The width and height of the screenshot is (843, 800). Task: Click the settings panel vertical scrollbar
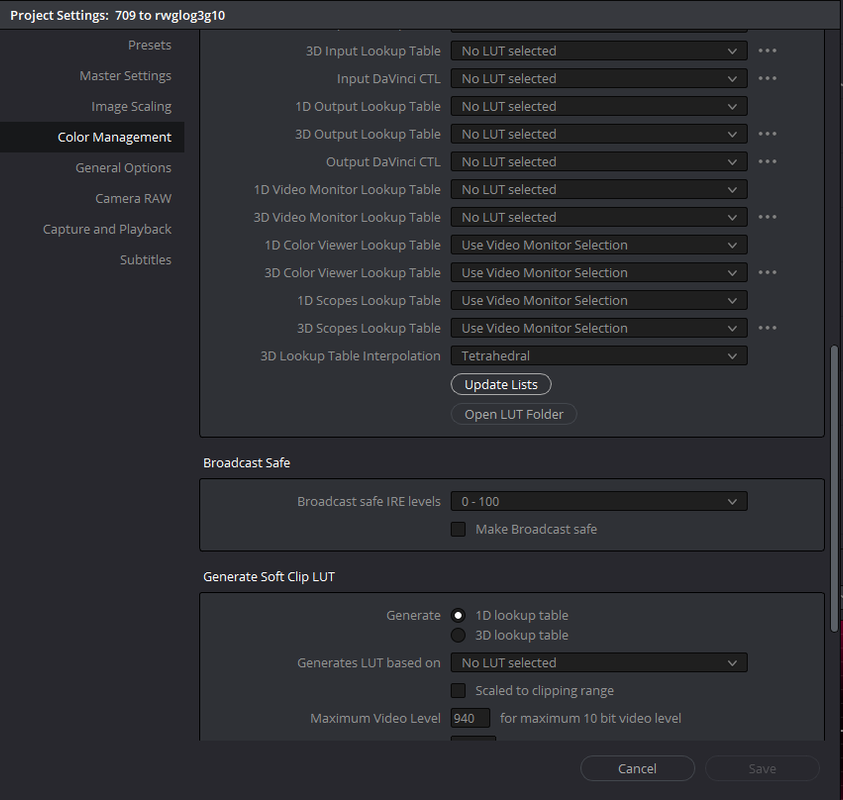834,488
